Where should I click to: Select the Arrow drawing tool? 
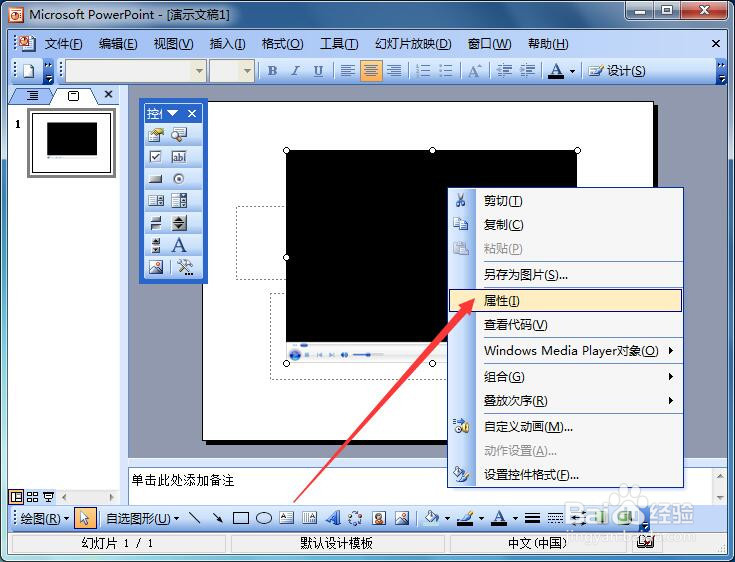point(218,518)
